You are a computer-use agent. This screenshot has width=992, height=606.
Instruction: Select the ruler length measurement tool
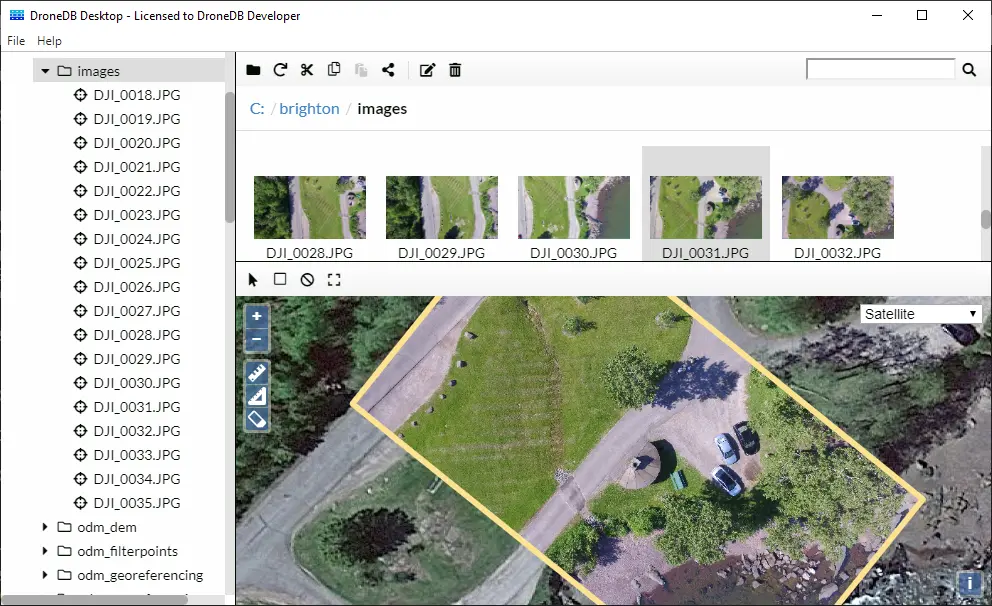click(257, 374)
